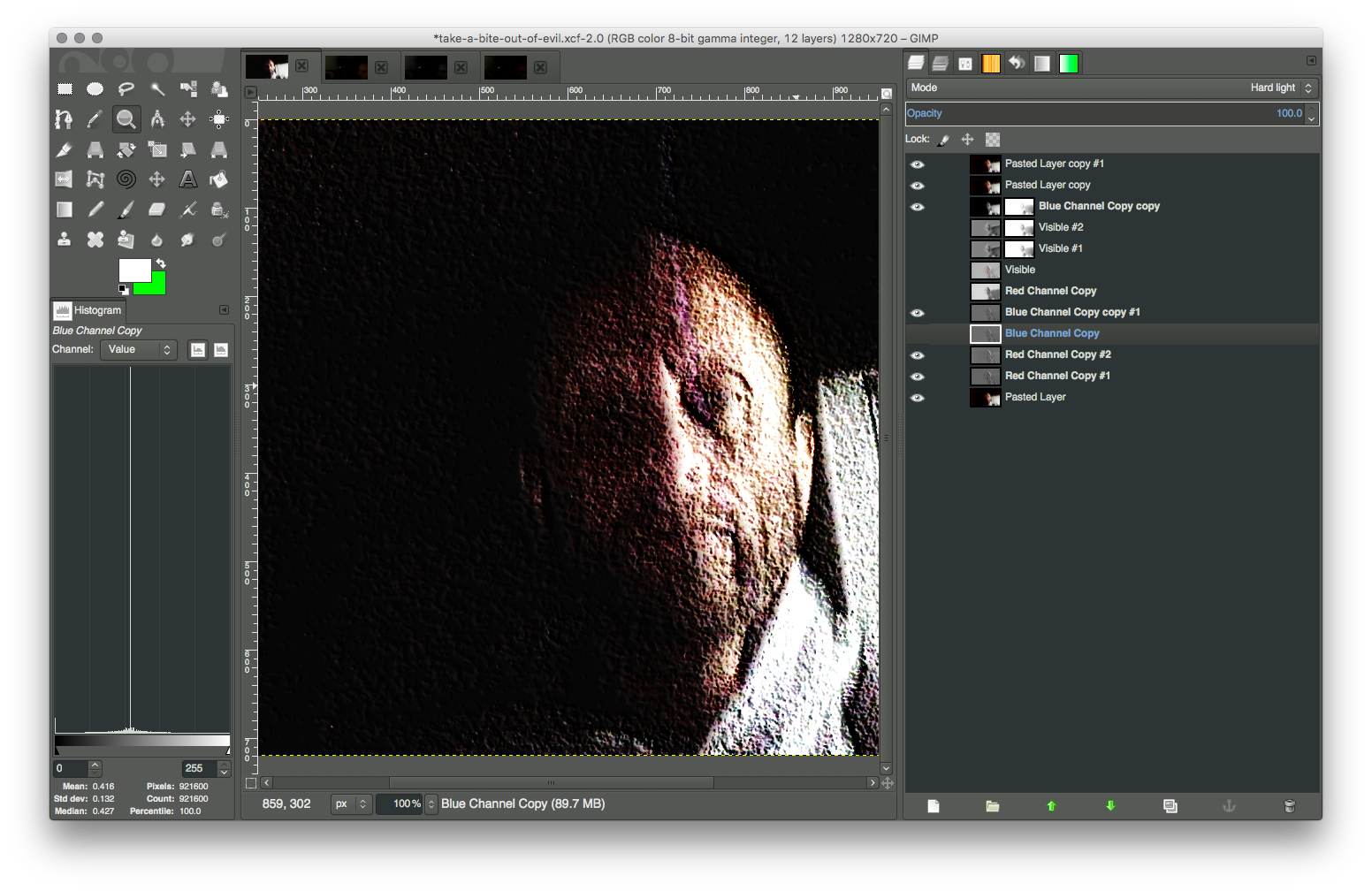Choose the Fuzzy Select magic wand tool
Viewport: 1372px width, 891px height.
pyautogui.click(x=157, y=88)
